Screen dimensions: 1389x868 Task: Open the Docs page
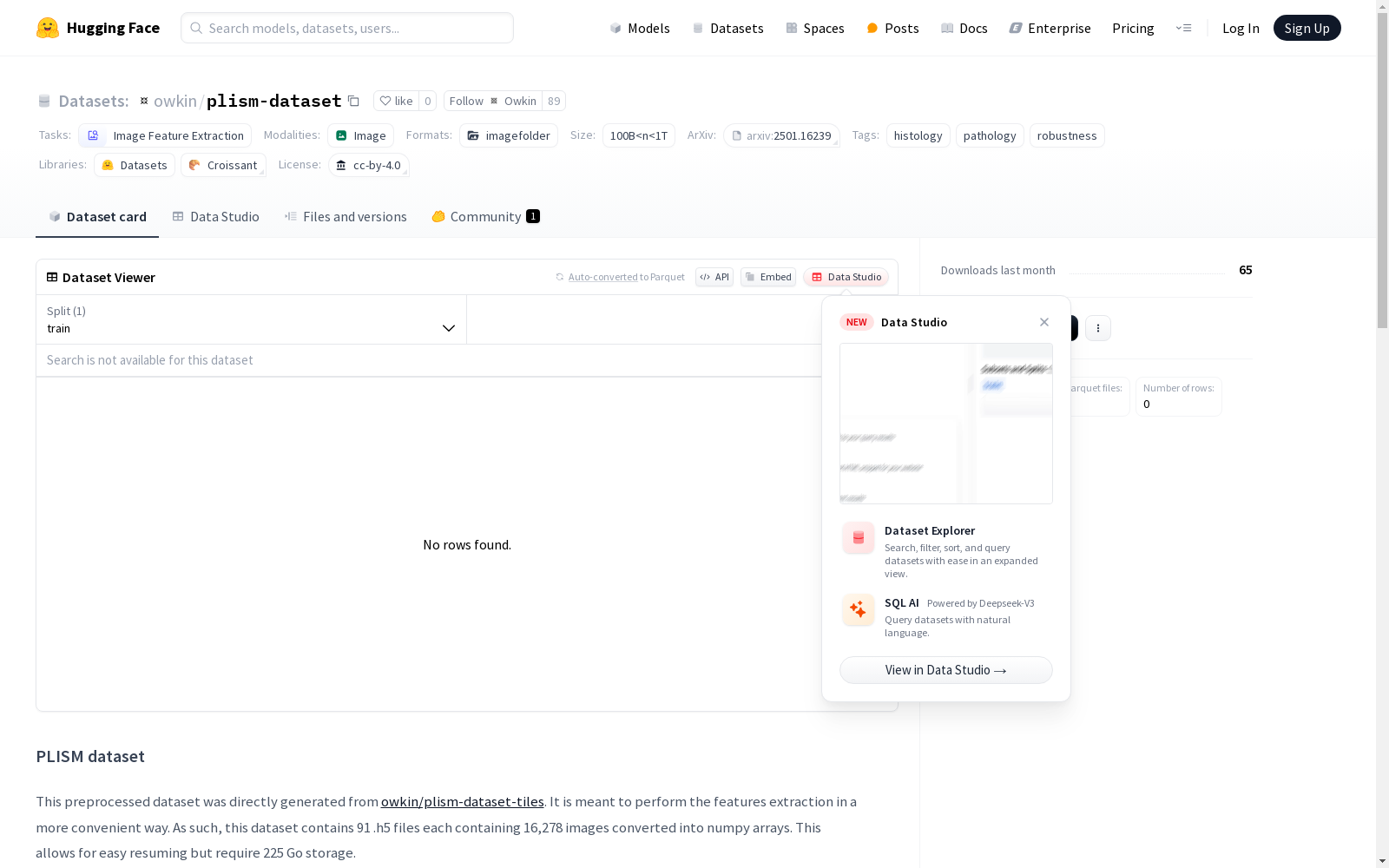(964, 28)
